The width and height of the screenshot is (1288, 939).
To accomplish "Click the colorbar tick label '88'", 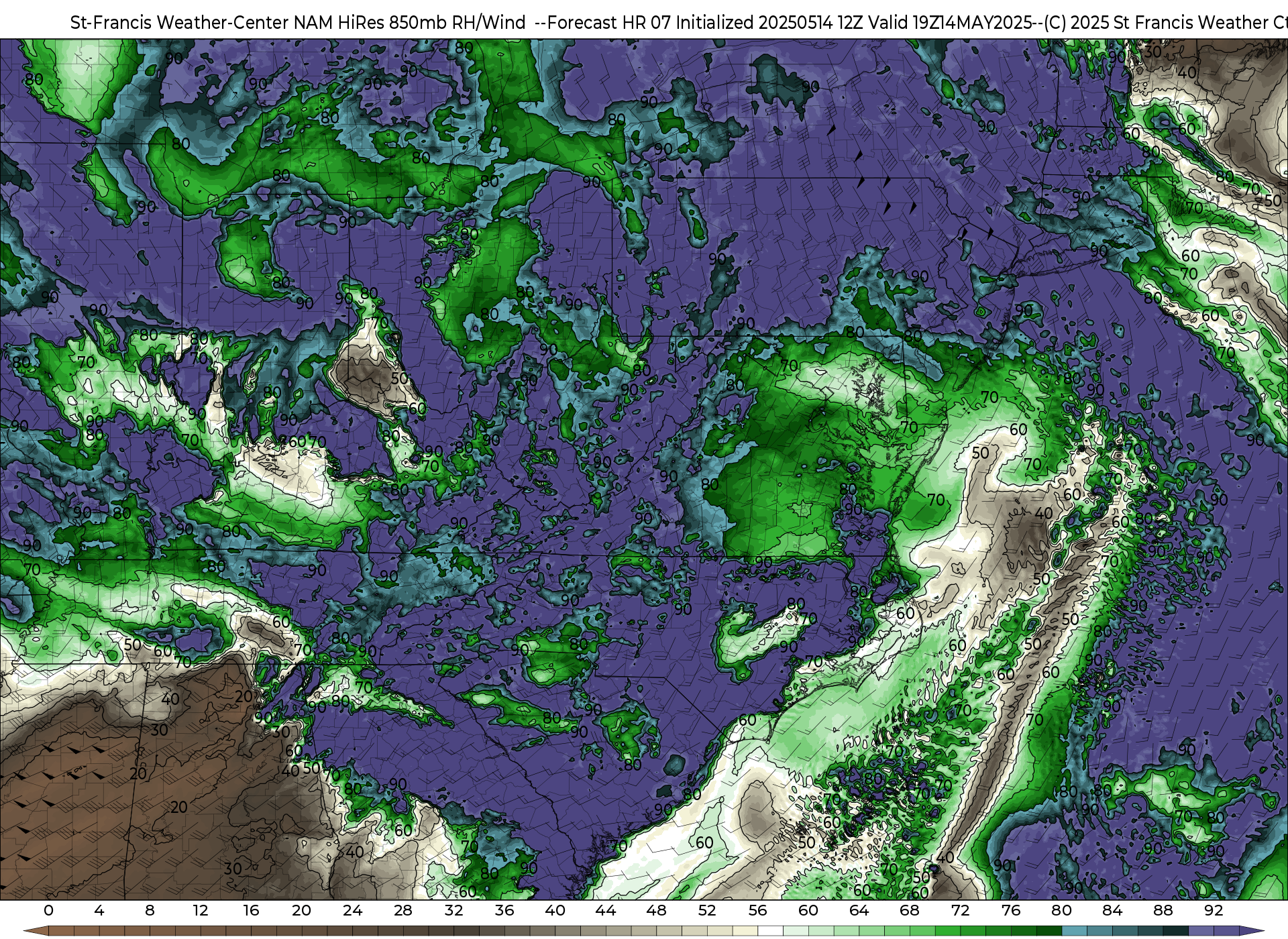I will click(x=1163, y=910).
